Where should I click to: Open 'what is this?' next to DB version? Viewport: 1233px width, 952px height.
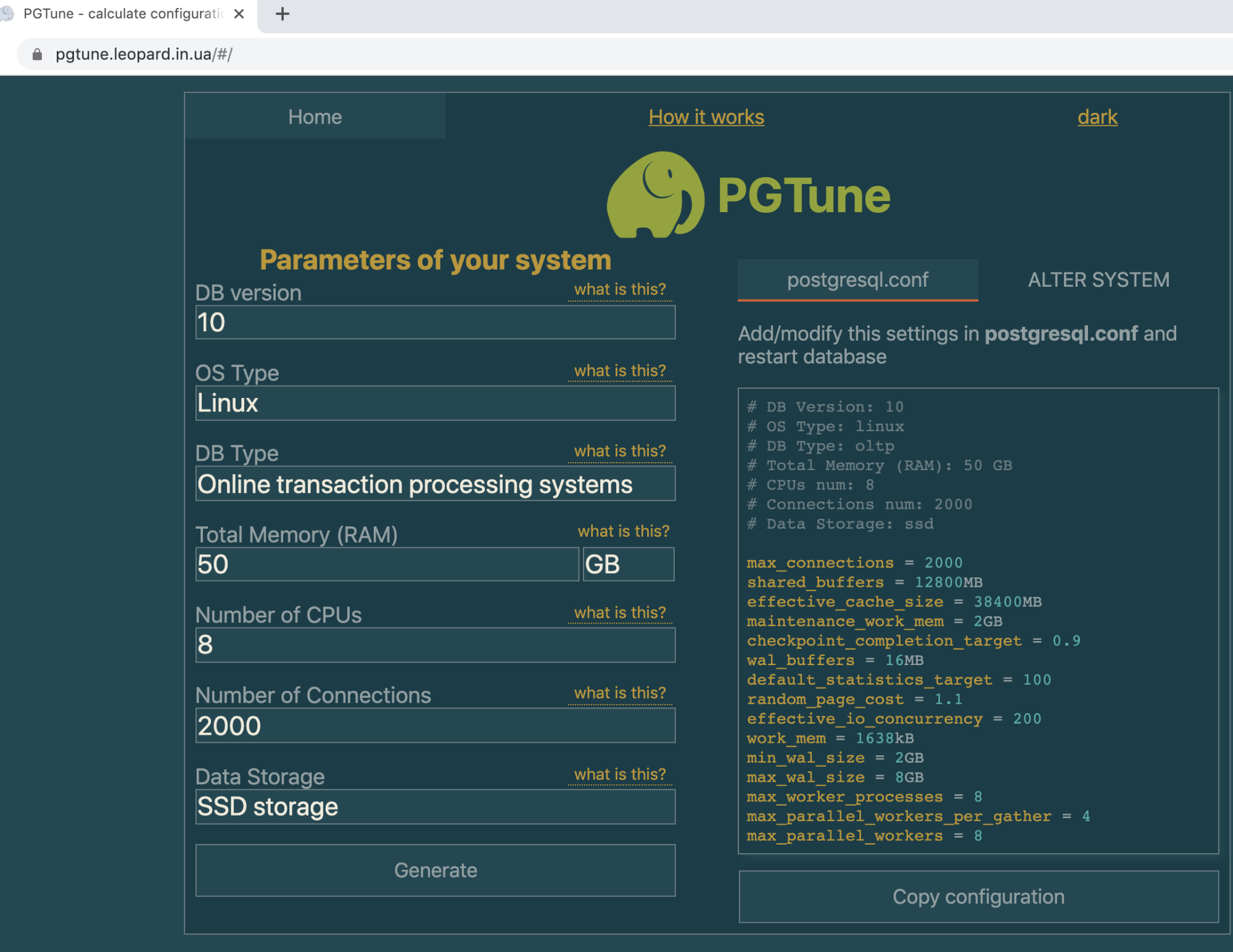click(619, 289)
